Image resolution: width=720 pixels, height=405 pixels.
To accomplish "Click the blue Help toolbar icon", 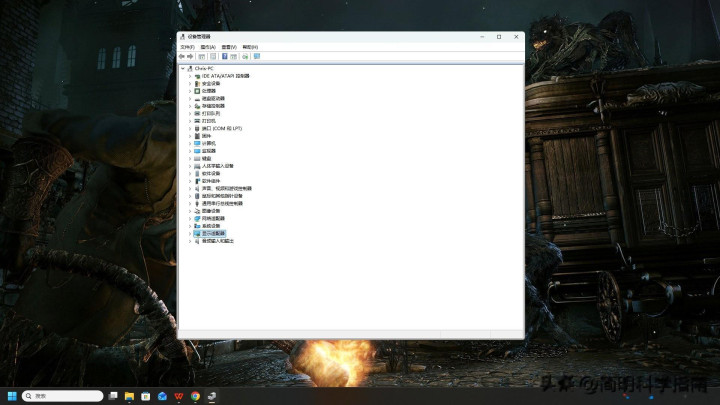I will coord(223,56).
